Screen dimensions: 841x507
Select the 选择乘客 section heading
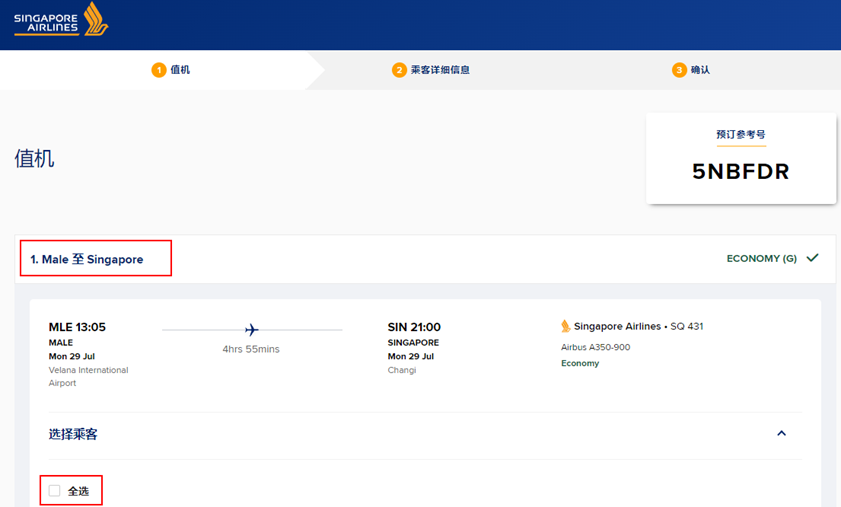[x=73, y=434]
